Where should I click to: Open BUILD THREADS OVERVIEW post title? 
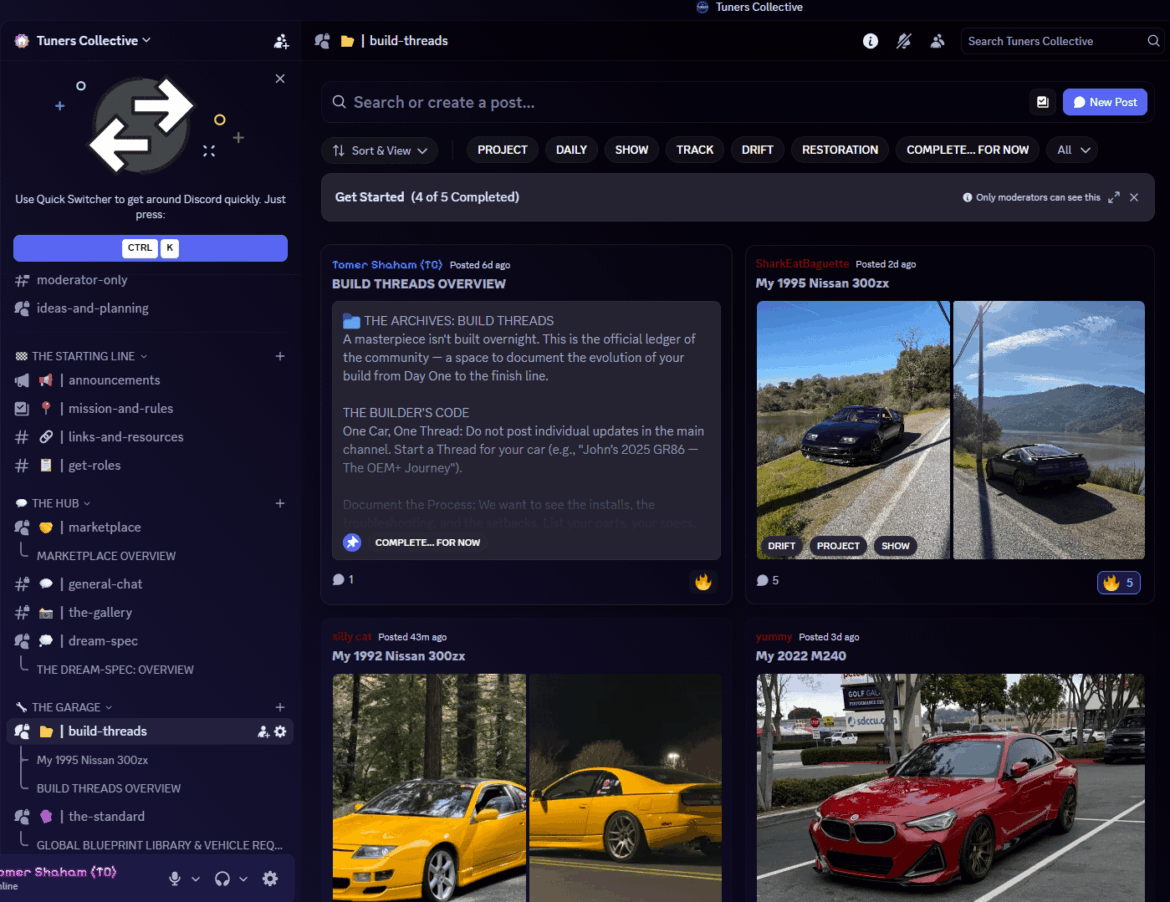419,284
